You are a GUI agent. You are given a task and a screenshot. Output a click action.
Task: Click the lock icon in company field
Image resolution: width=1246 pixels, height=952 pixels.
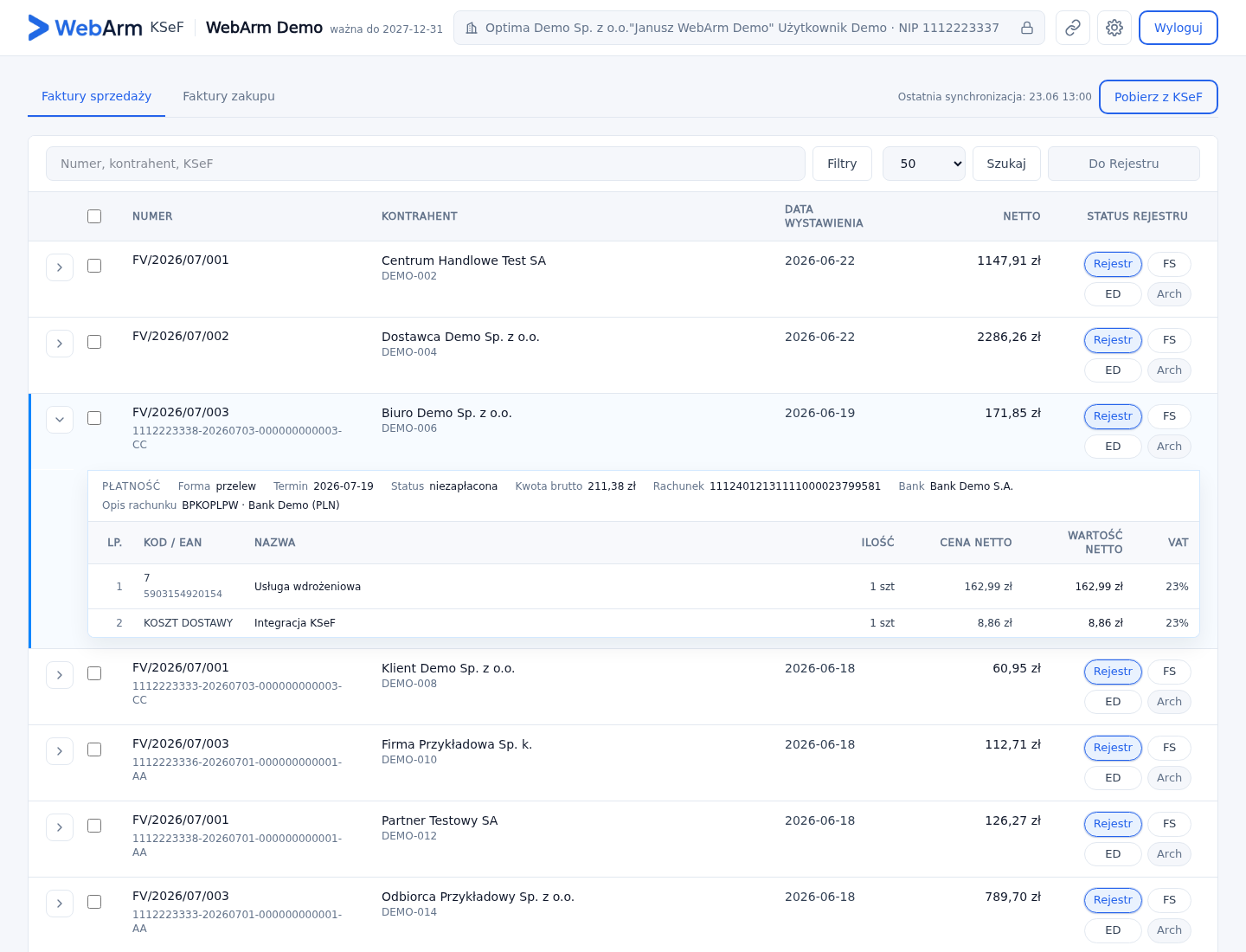1027,28
